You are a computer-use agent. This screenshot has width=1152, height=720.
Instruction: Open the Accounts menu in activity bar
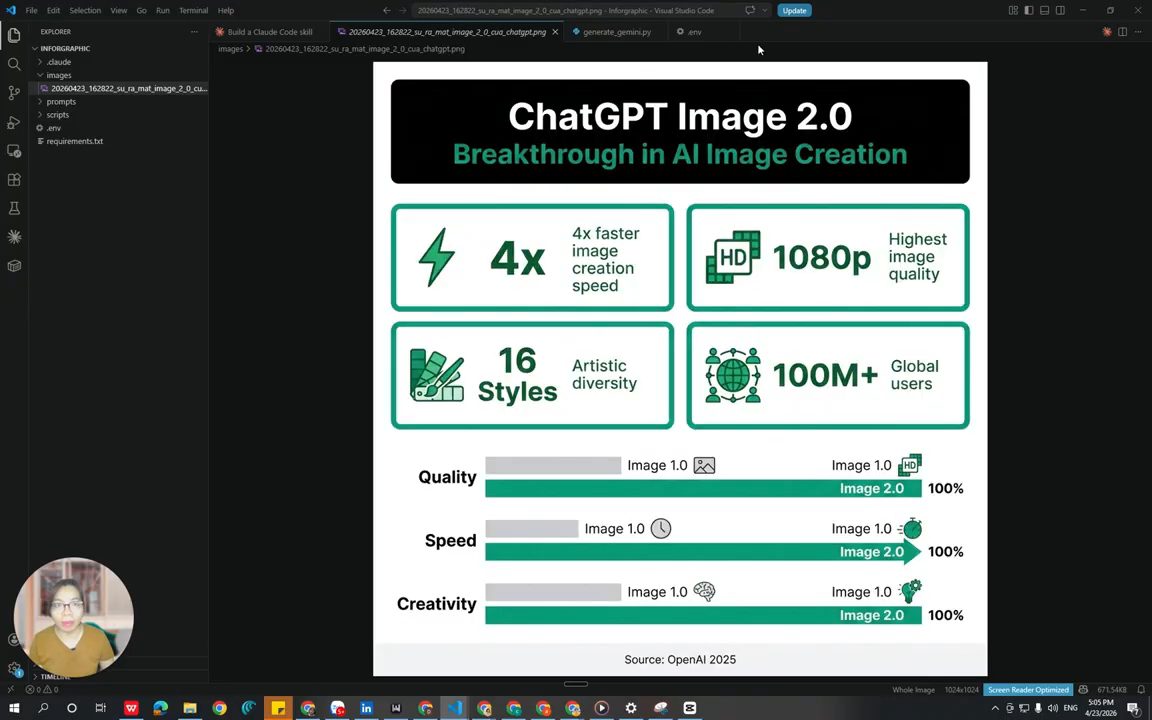pos(14,640)
